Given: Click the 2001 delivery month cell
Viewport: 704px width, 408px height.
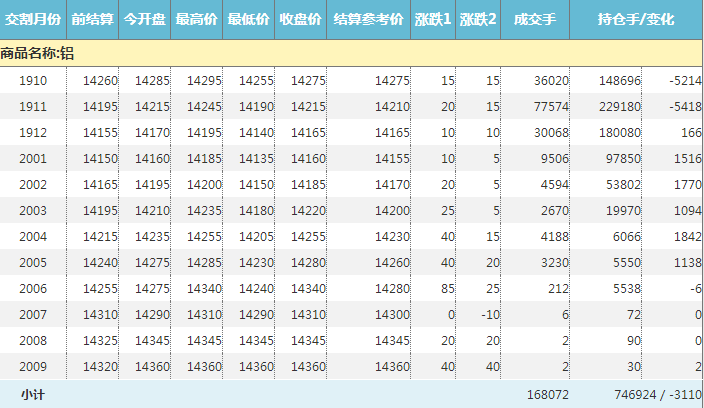Looking at the screenshot, I should (33, 158).
